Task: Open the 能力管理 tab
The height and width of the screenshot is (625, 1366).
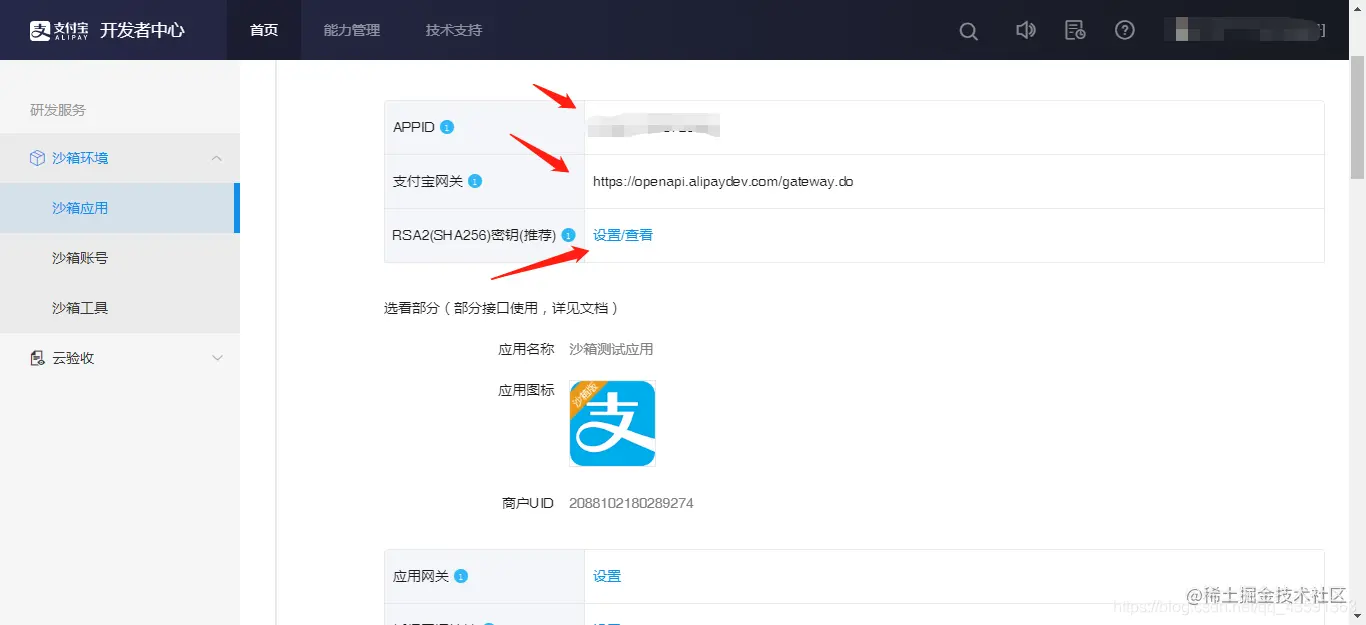Action: [x=352, y=30]
